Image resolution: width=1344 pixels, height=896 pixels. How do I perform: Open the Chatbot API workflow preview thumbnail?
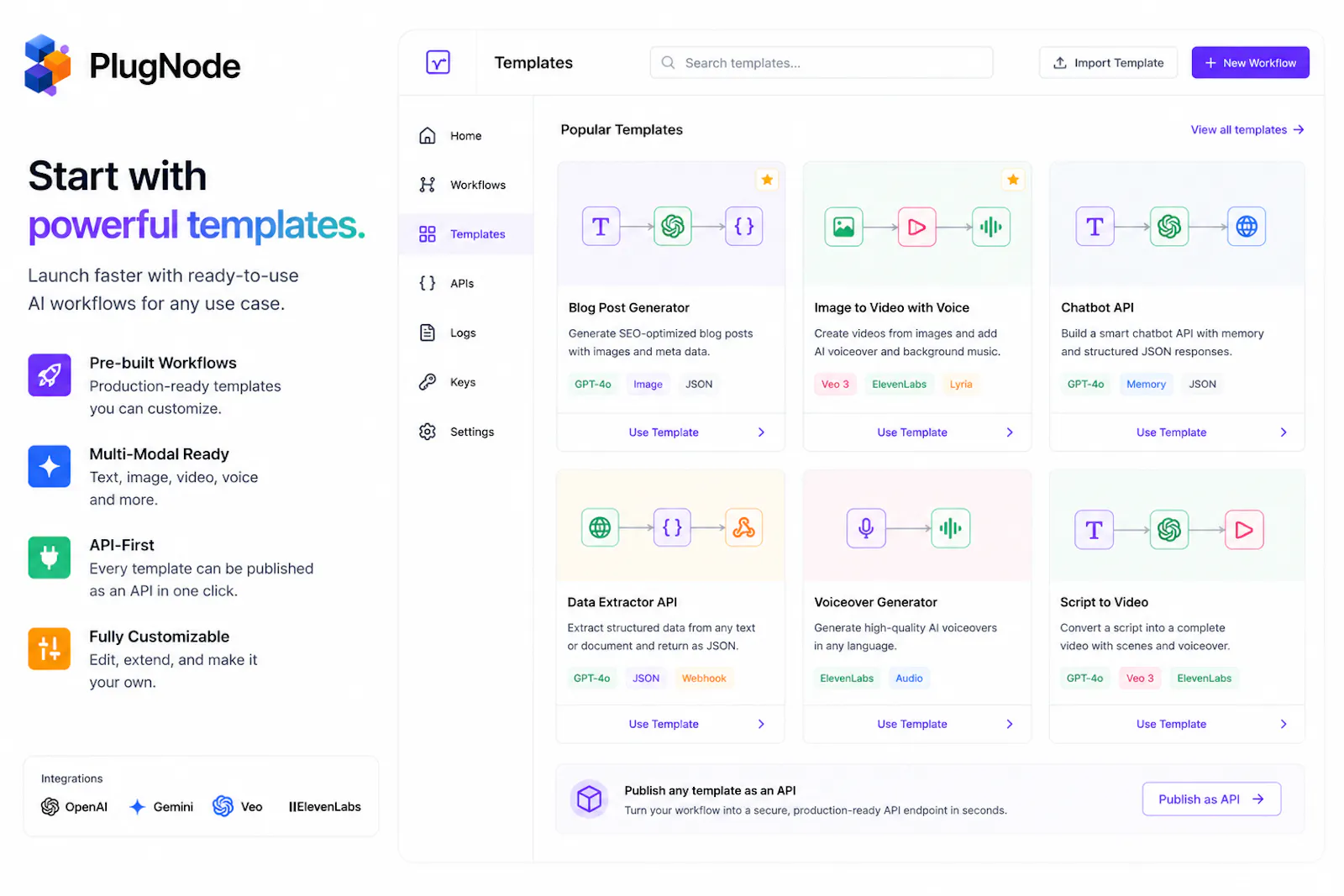click(x=1177, y=224)
